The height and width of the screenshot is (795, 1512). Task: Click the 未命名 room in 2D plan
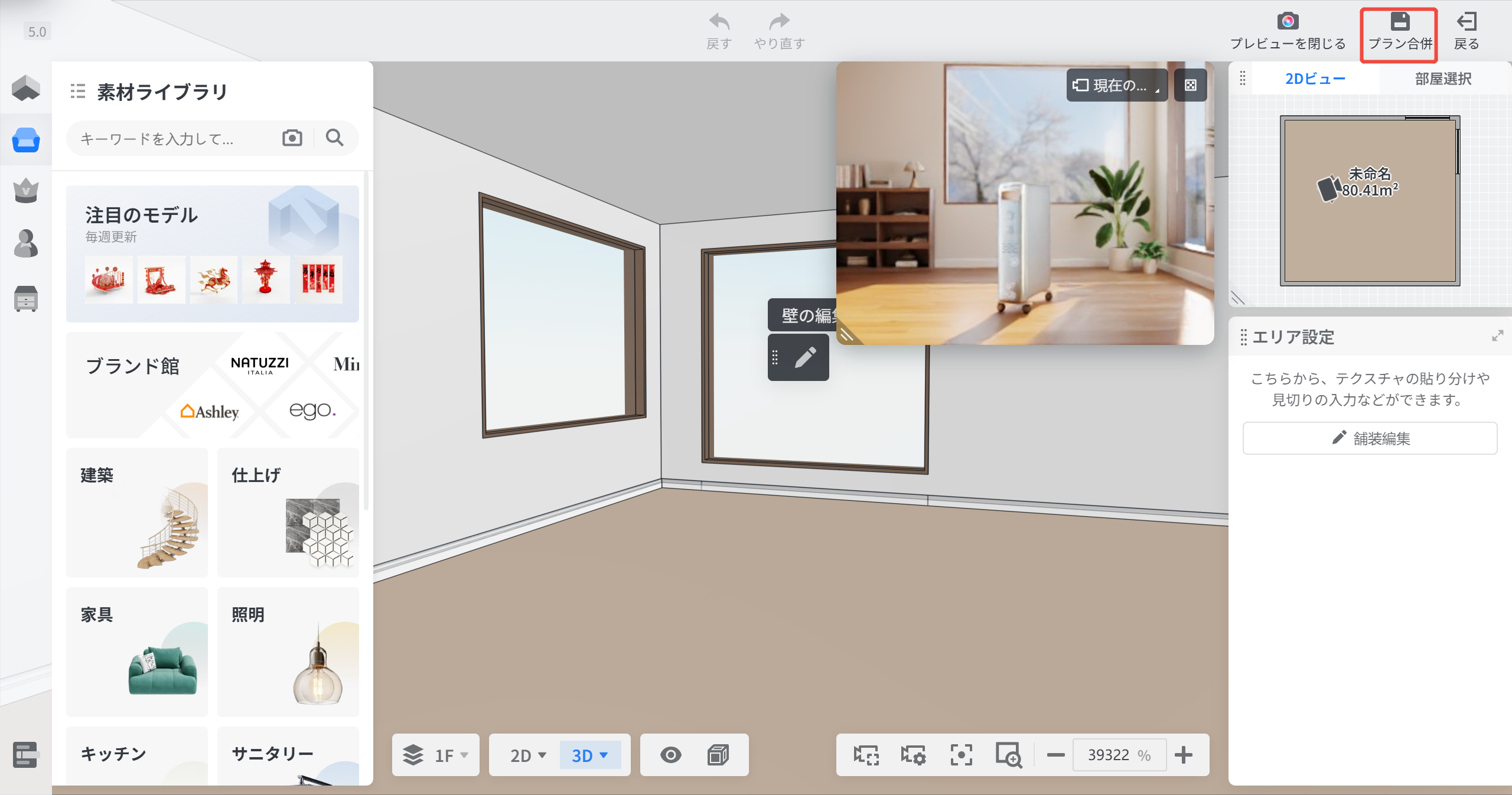tap(1370, 201)
